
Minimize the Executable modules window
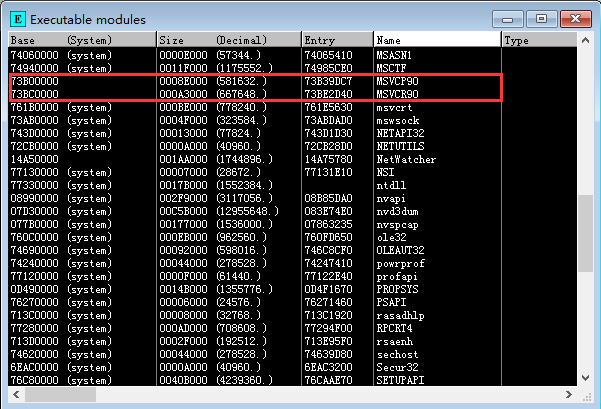[x=507, y=19]
